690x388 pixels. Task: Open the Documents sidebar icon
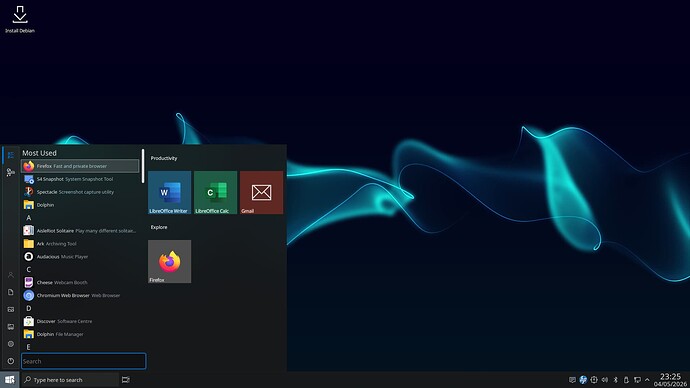point(11,292)
